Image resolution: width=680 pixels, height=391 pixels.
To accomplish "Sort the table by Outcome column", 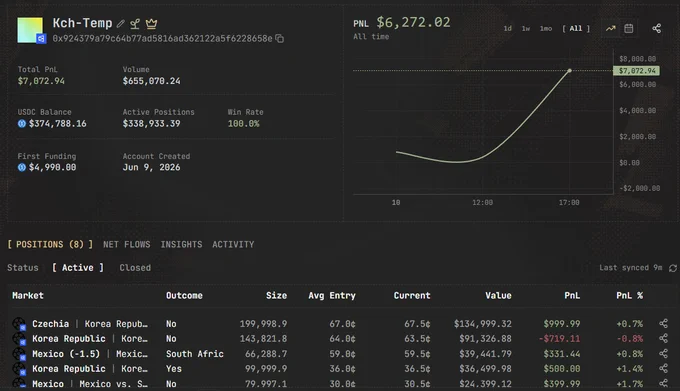I will [x=184, y=296].
